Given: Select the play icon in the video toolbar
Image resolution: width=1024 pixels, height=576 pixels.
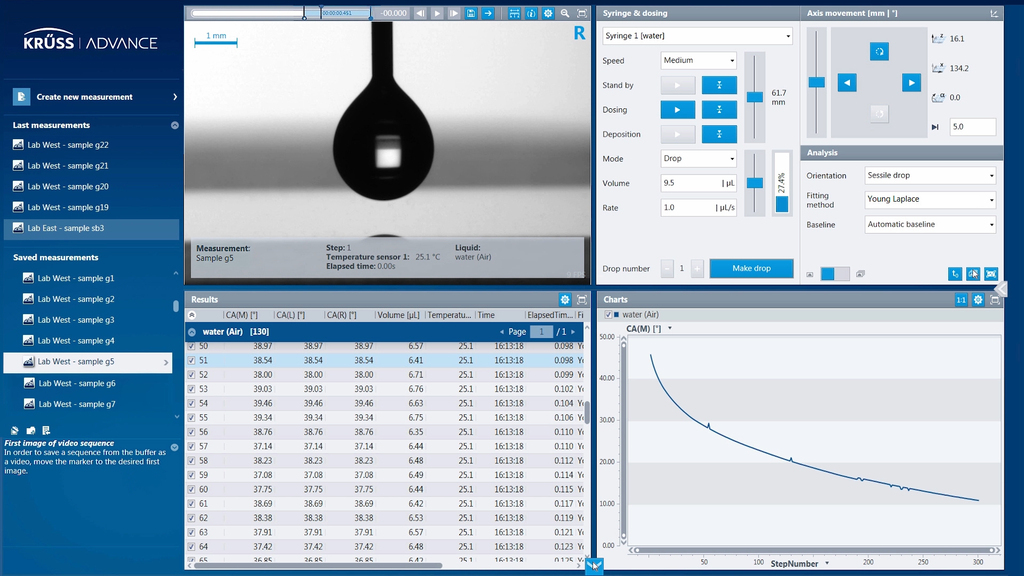Looking at the screenshot, I should [438, 12].
